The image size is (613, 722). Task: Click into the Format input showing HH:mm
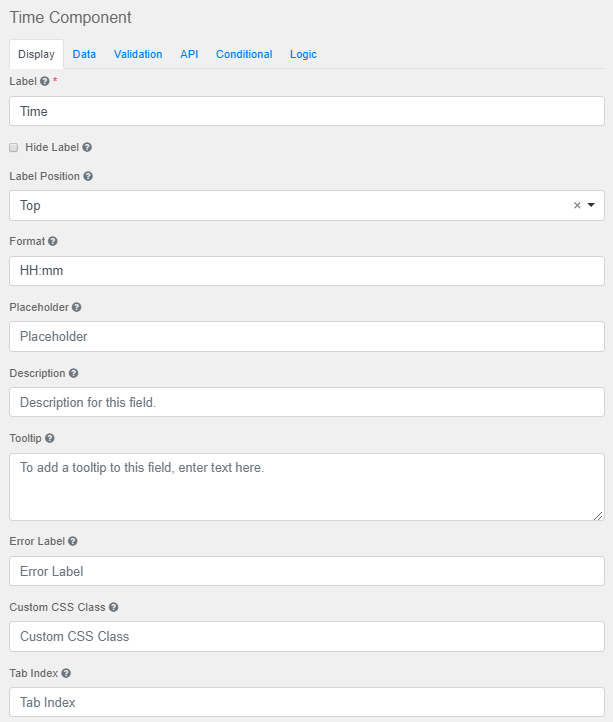pos(306,271)
